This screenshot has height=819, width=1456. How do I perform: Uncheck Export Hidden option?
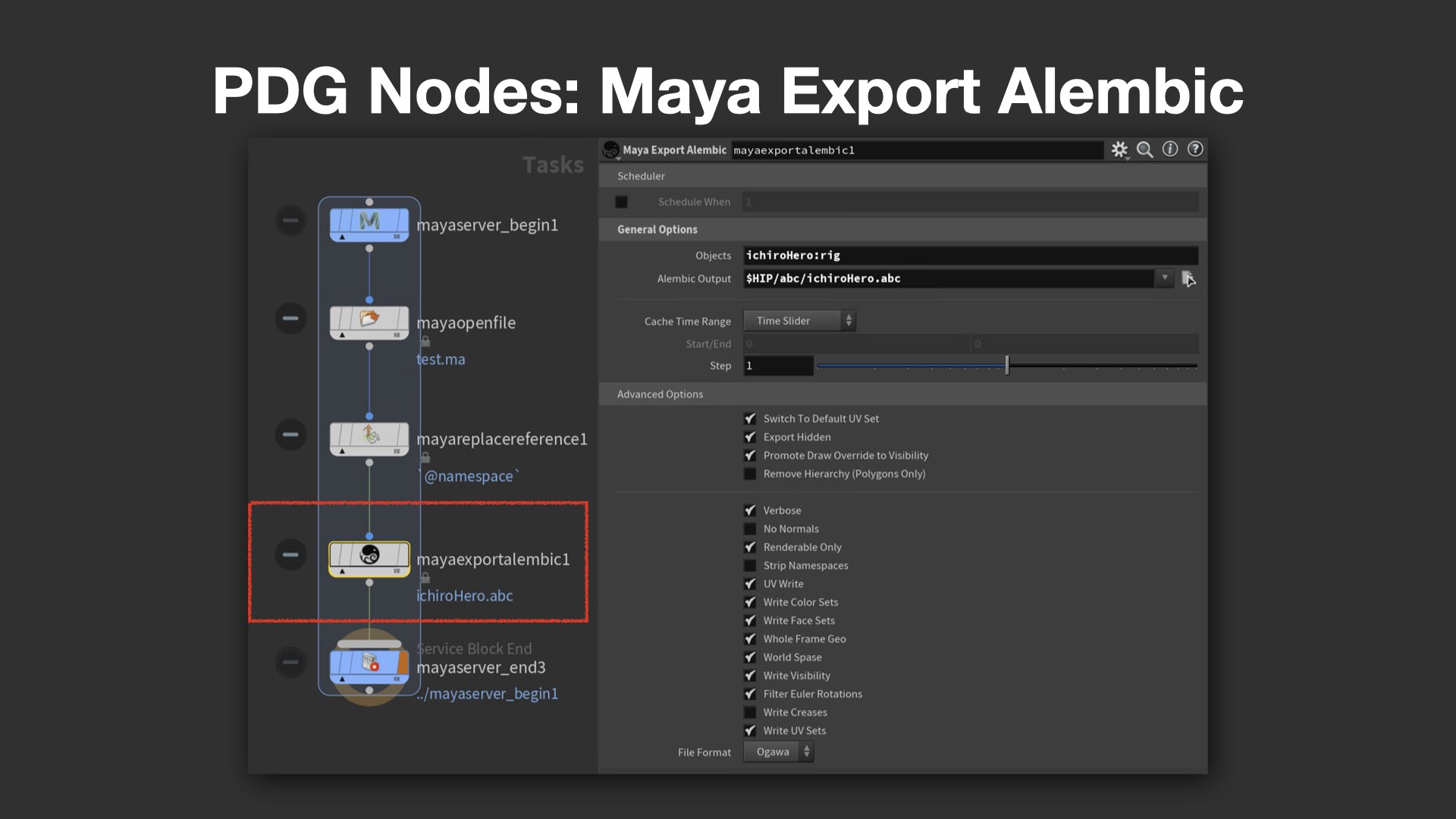750,437
